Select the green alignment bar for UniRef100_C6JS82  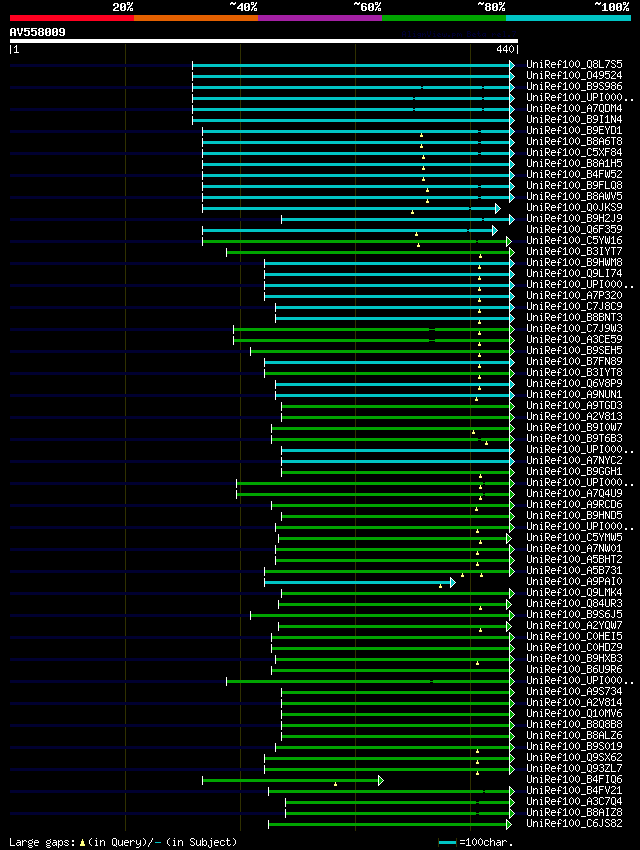point(387,825)
